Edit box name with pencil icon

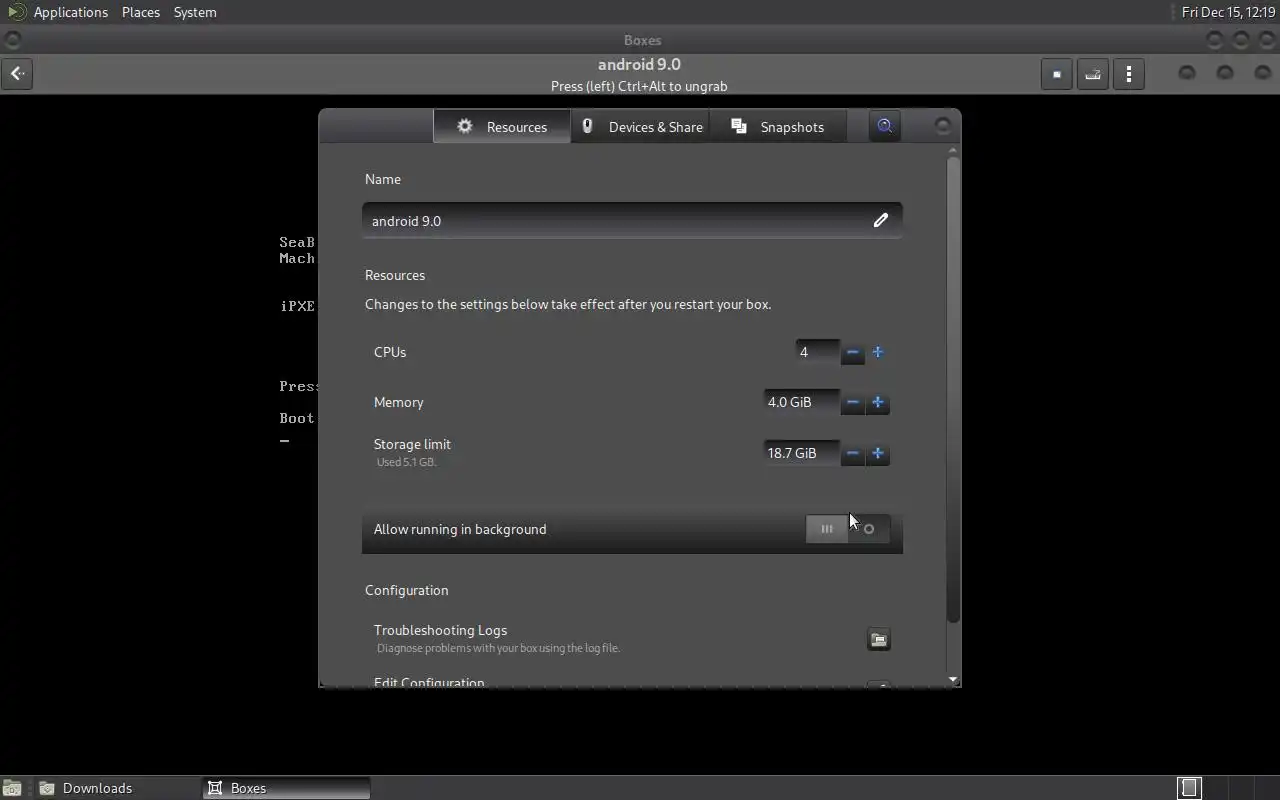tap(880, 220)
